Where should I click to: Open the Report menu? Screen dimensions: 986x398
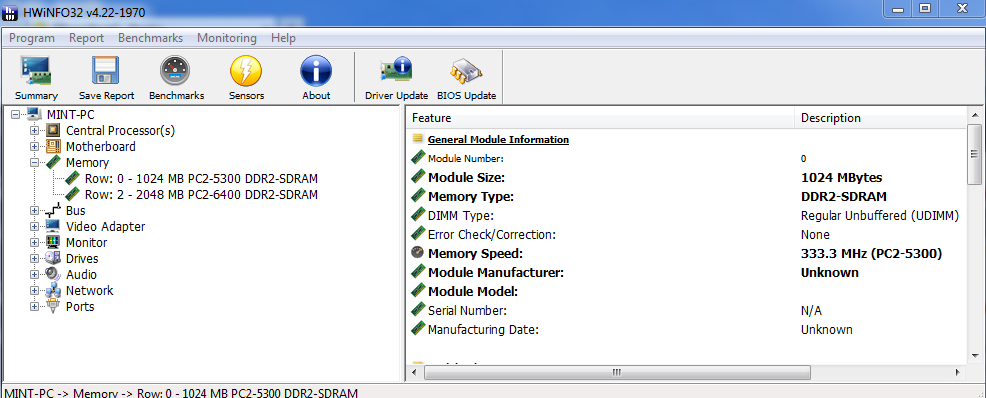(86, 38)
